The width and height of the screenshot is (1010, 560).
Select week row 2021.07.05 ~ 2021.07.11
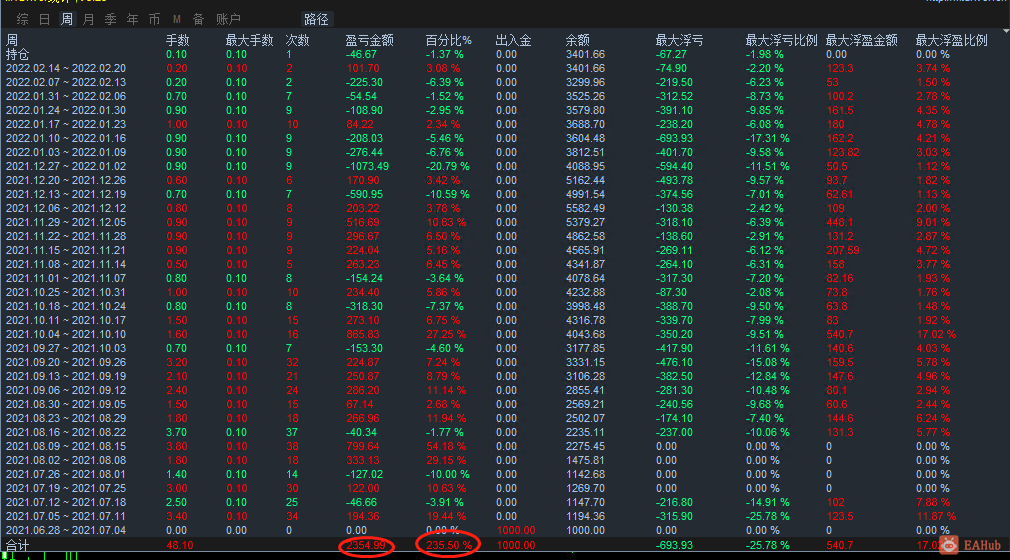coord(505,516)
